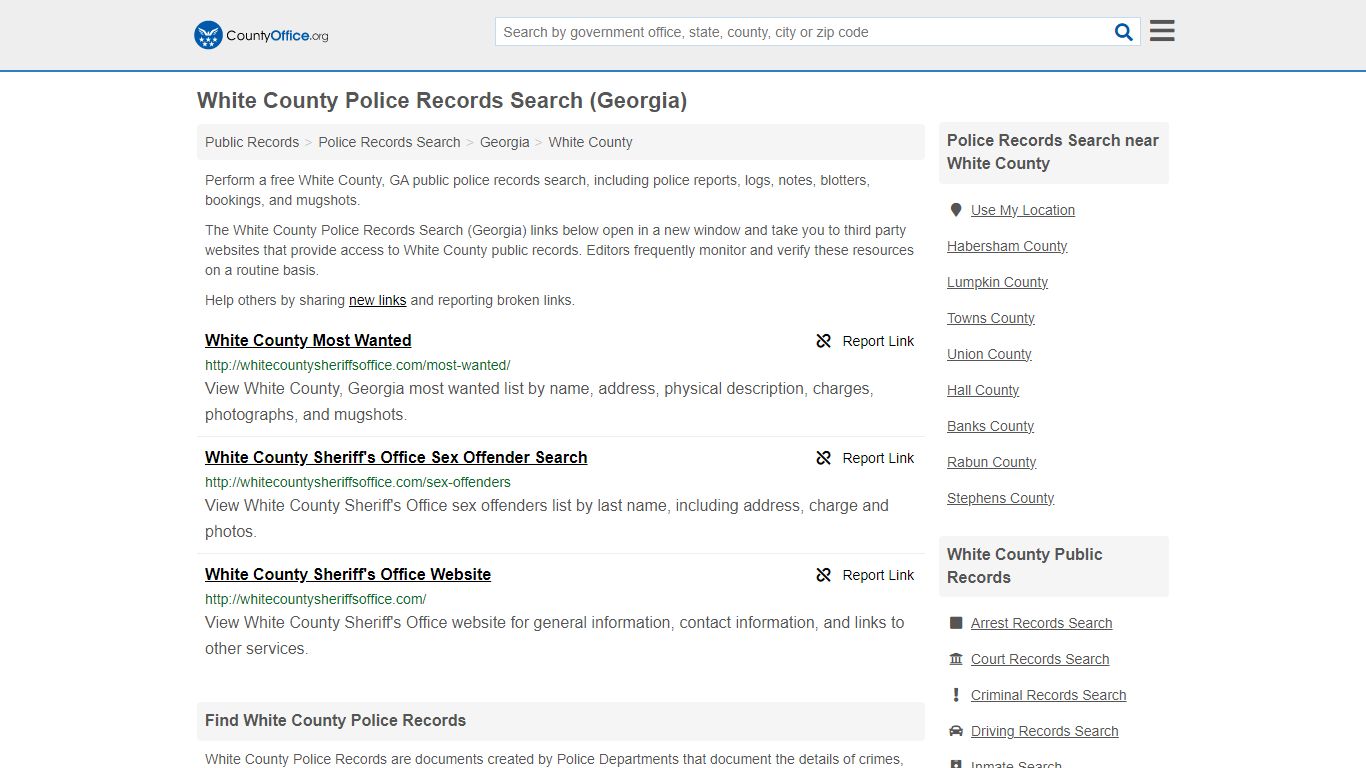Report Link for Sex Offender Search

(878, 458)
